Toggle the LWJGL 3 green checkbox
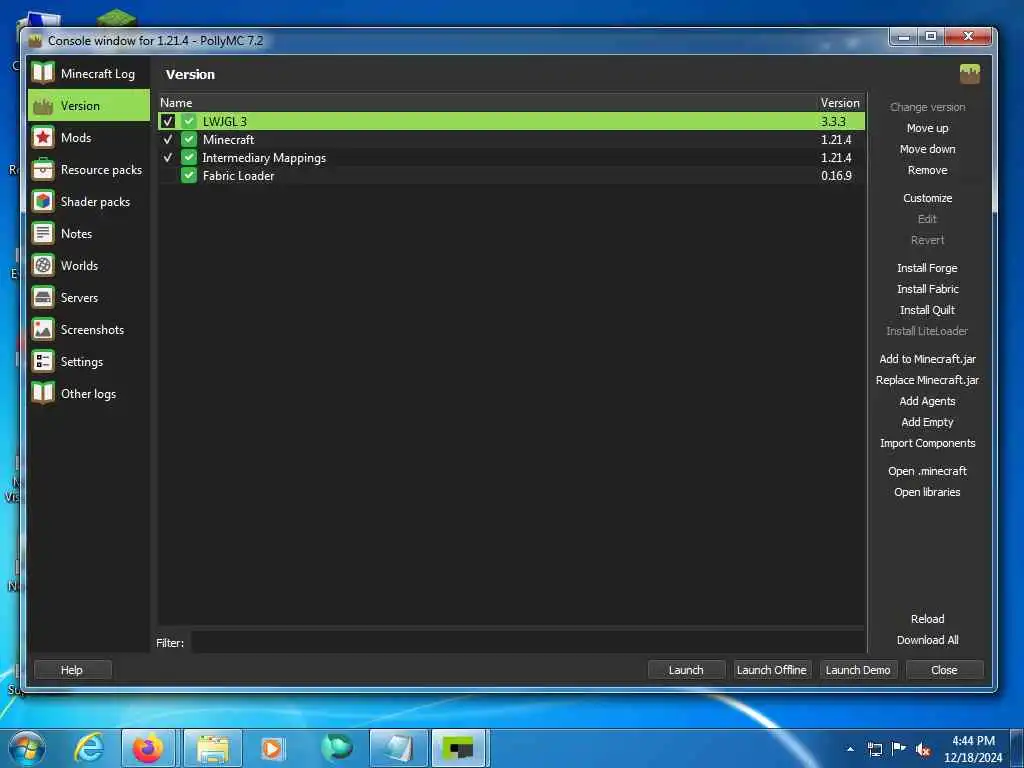The height and width of the screenshot is (768, 1024). click(189, 121)
